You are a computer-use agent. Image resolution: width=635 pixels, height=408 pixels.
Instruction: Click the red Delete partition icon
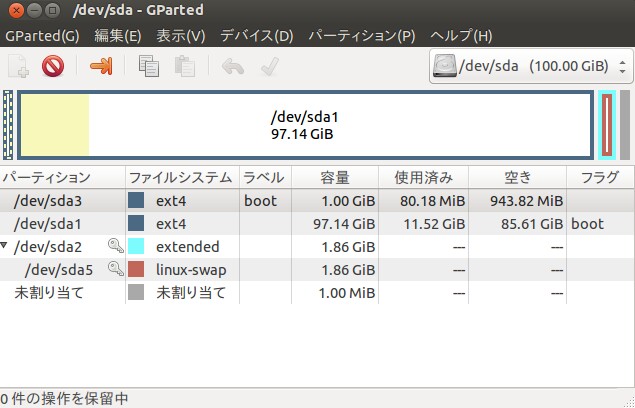click(x=53, y=67)
